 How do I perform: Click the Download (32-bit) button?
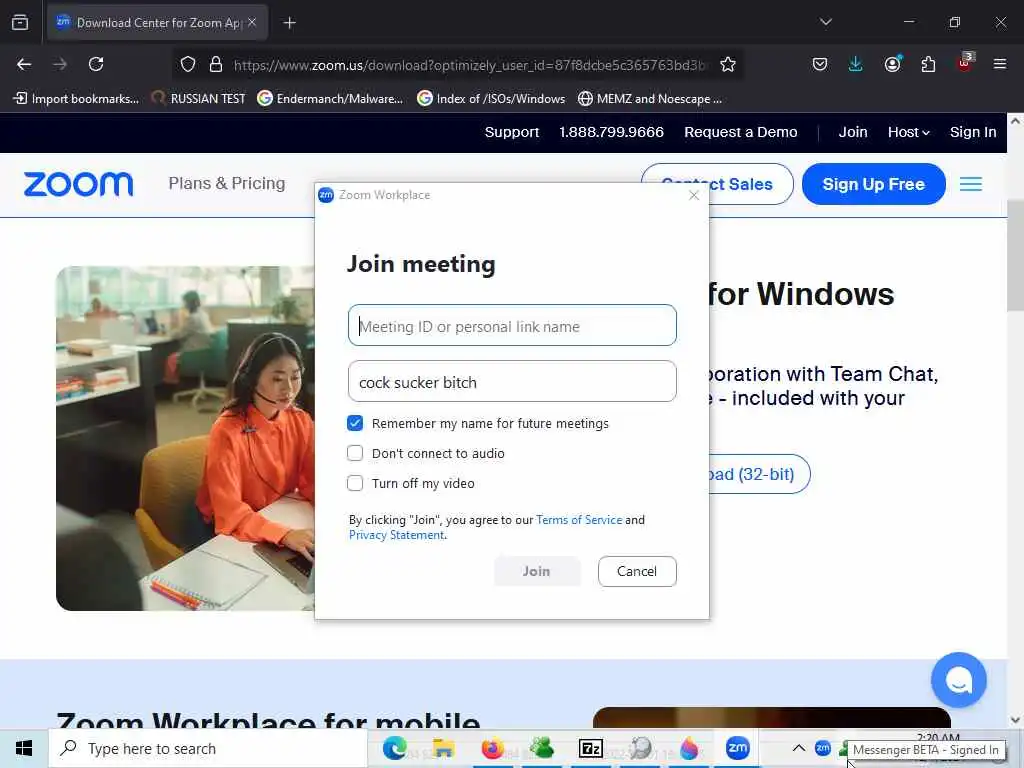758,474
